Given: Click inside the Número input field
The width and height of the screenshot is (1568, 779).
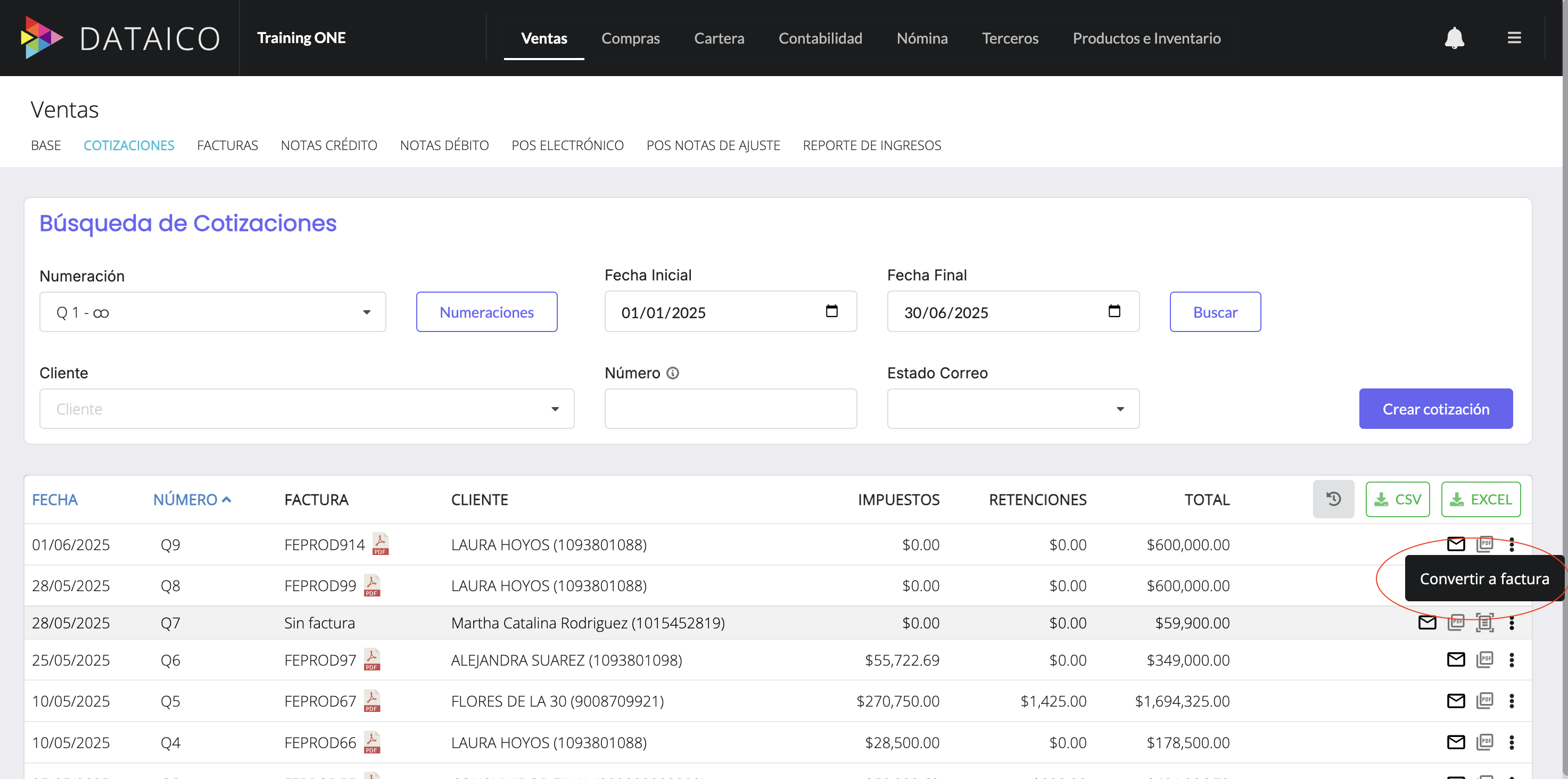Looking at the screenshot, I should 730,408.
